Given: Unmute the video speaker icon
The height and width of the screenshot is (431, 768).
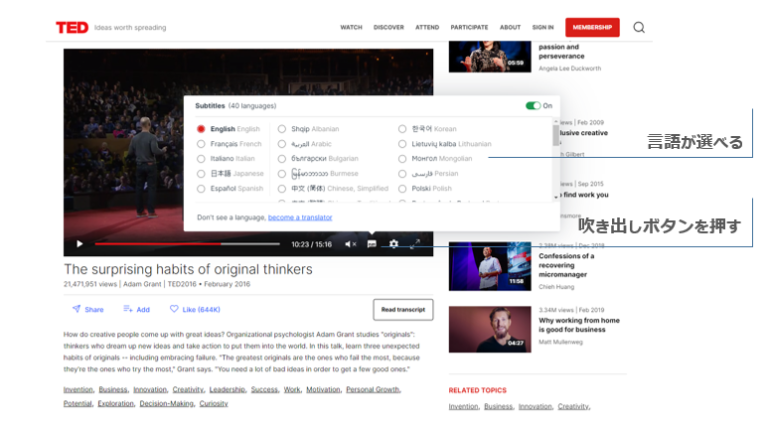Looking at the screenshot, I should coord(350,244).
